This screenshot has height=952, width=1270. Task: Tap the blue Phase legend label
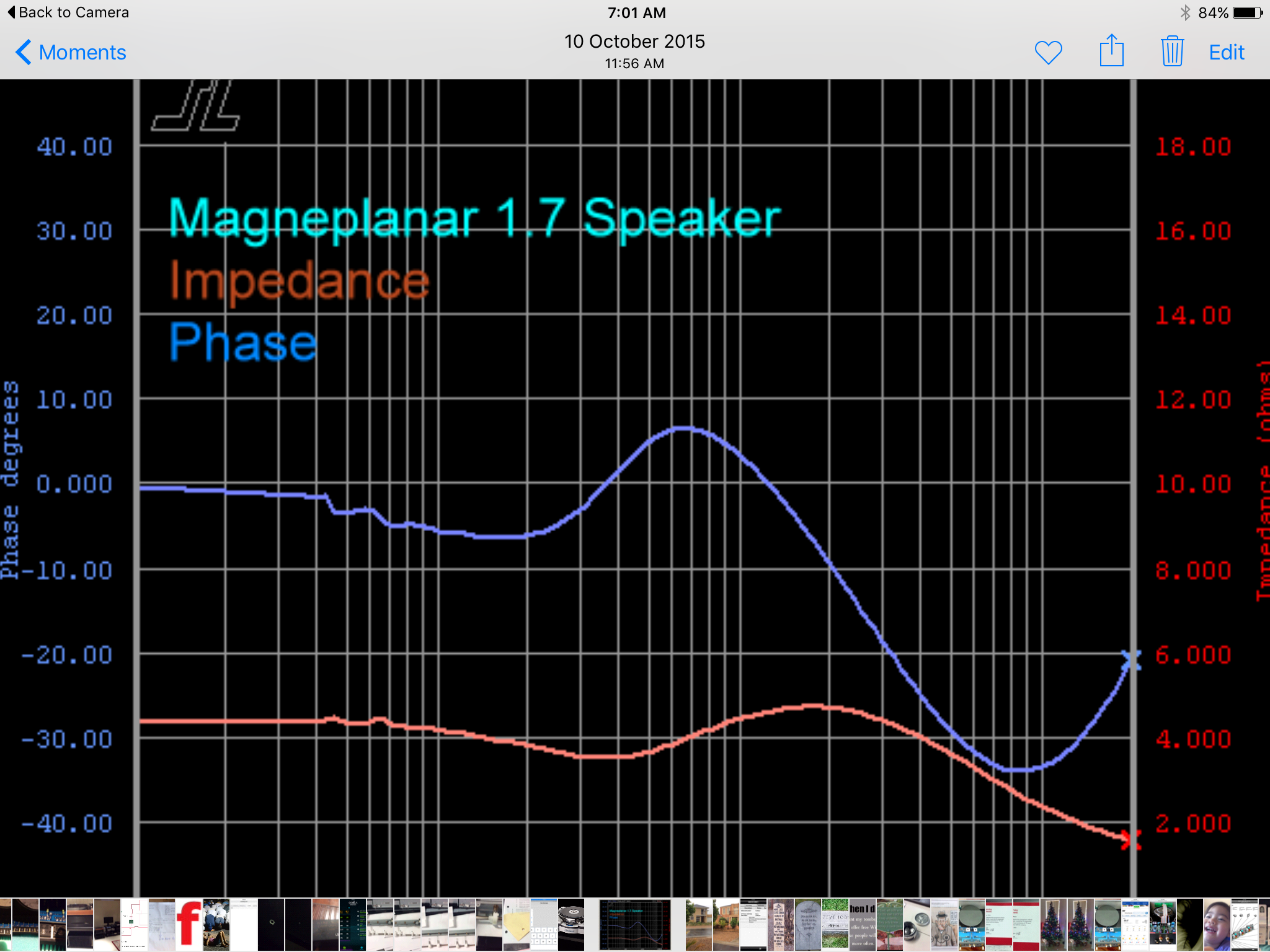(243, 341)
